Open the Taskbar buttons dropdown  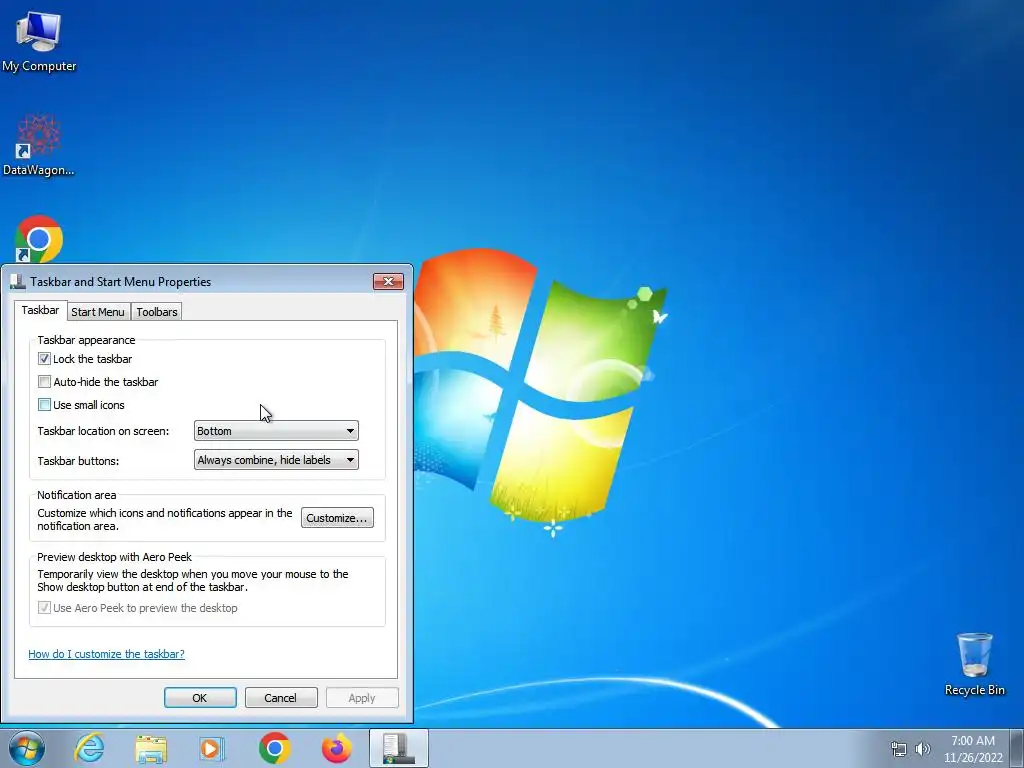[x=276, y=460]
